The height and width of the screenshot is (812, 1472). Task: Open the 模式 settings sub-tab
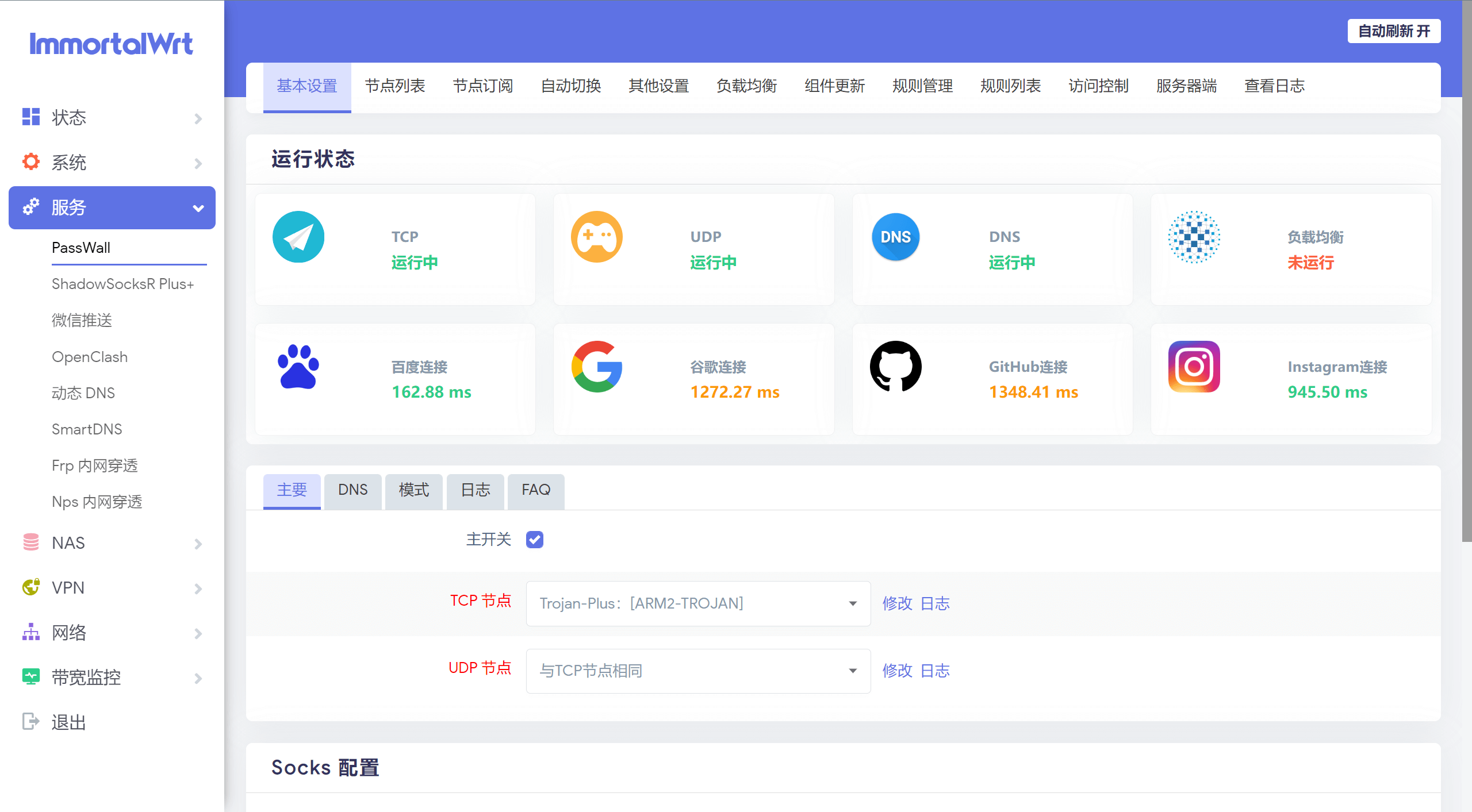pos(414,490)
